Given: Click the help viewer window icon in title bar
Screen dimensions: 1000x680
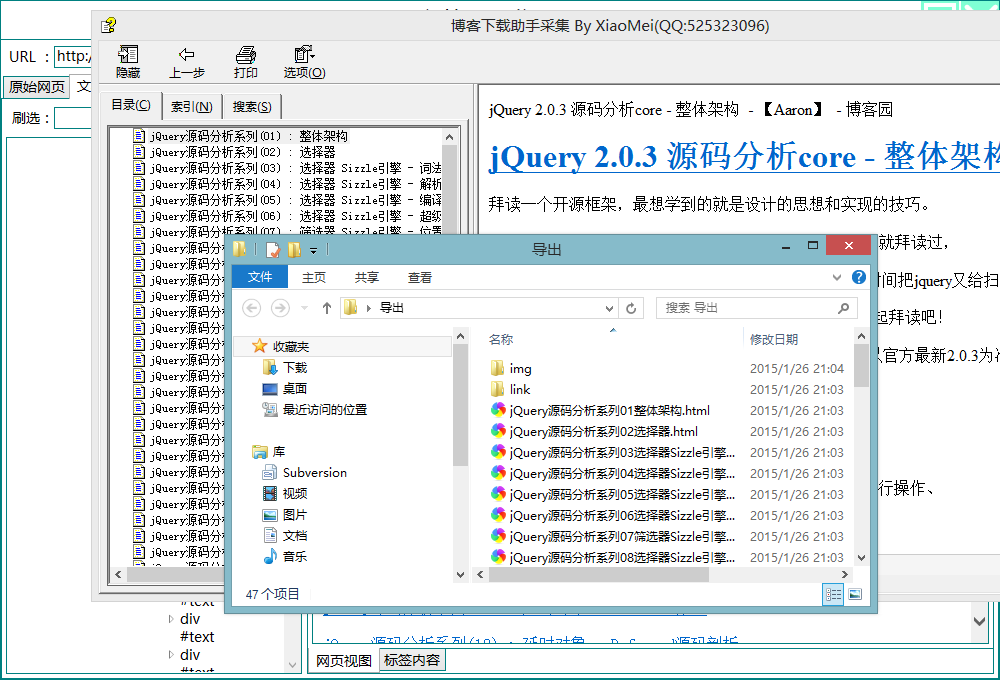Looking at the screenshot, I should pyautogui.click(x=108, y=26).
